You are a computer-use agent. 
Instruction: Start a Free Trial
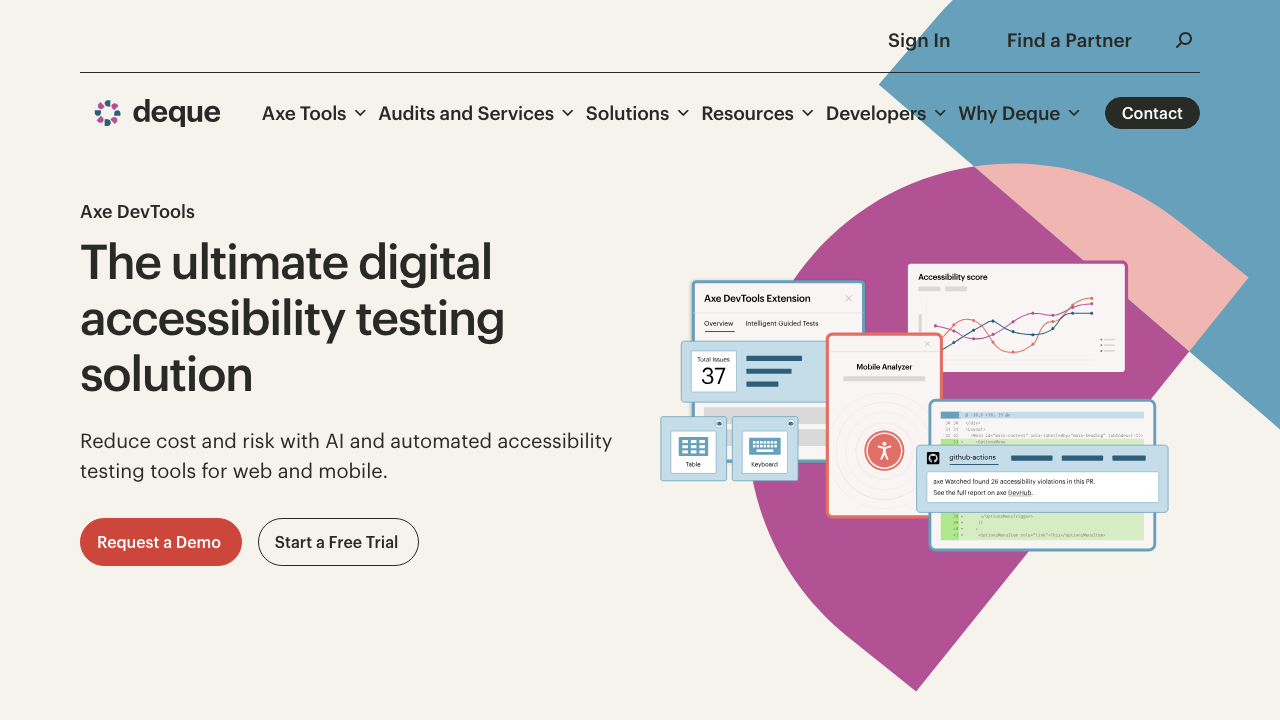(338, 542)
